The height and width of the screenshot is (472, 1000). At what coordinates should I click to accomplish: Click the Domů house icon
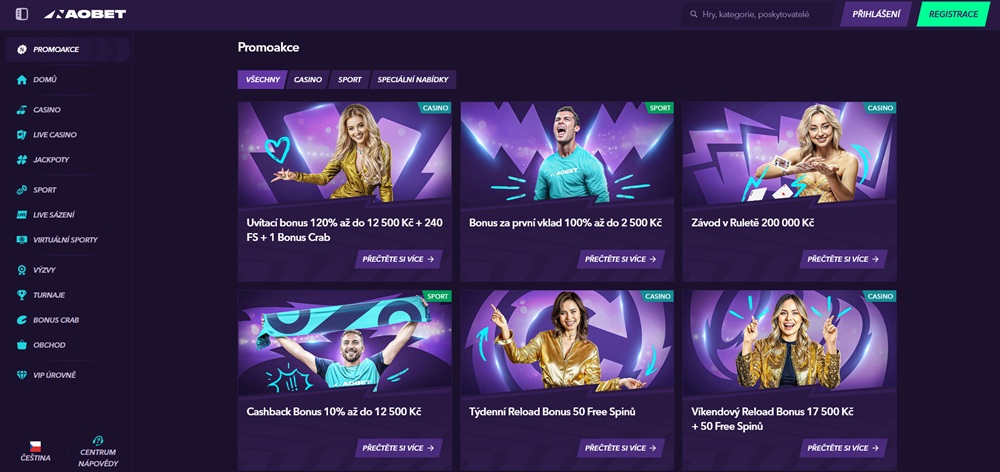pos(22,80)
